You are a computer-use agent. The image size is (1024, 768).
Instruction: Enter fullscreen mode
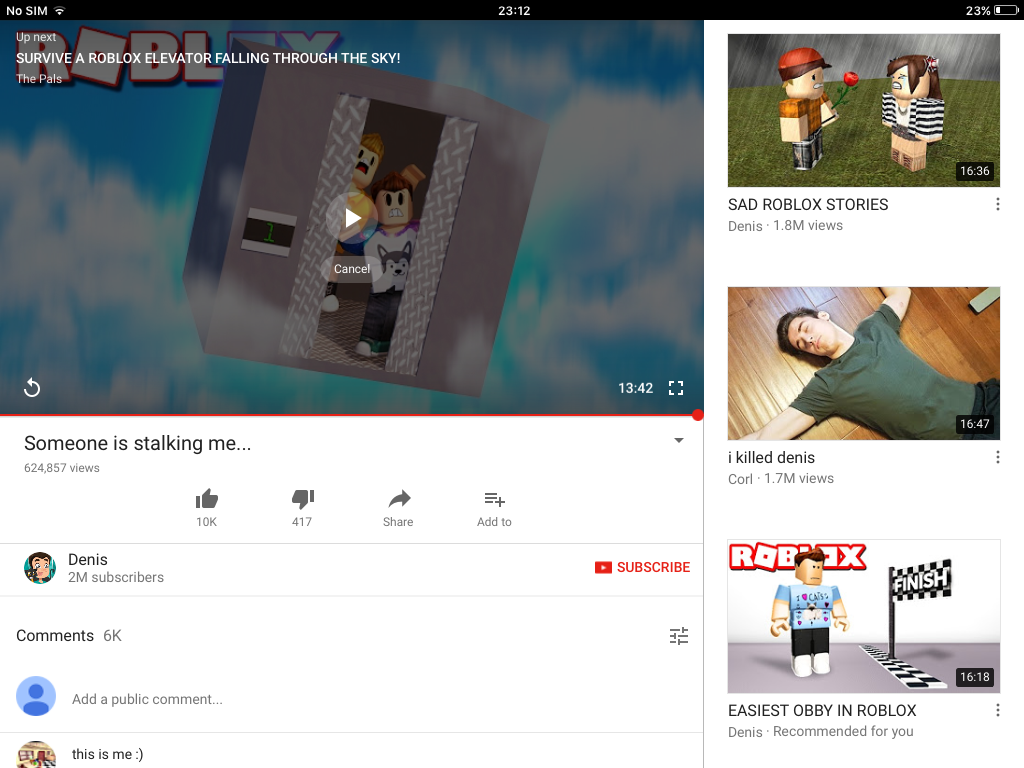[676, 388]
